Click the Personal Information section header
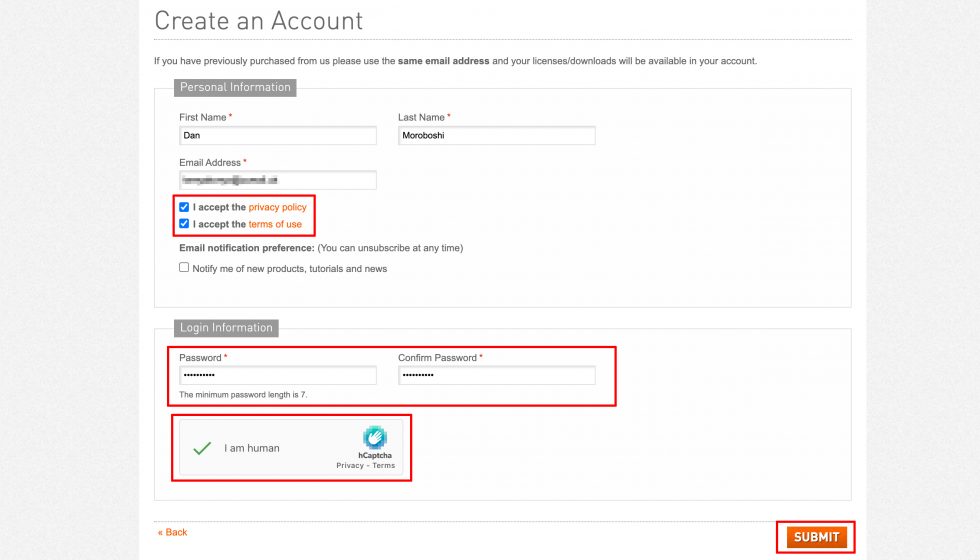Image resolution: width=980 pixels, height=560 pixels. coord(235,87)
